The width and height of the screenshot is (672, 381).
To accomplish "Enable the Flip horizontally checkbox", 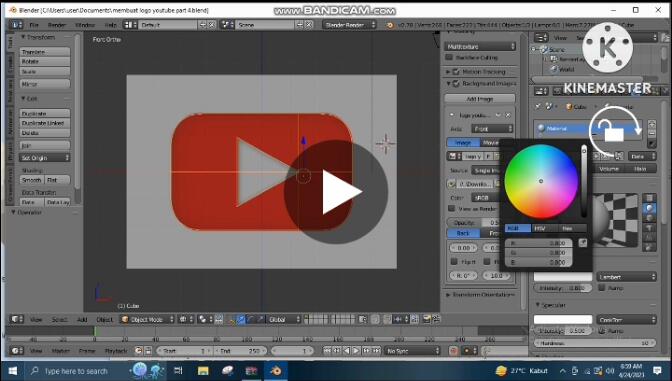I will click(x=454, y=261).
